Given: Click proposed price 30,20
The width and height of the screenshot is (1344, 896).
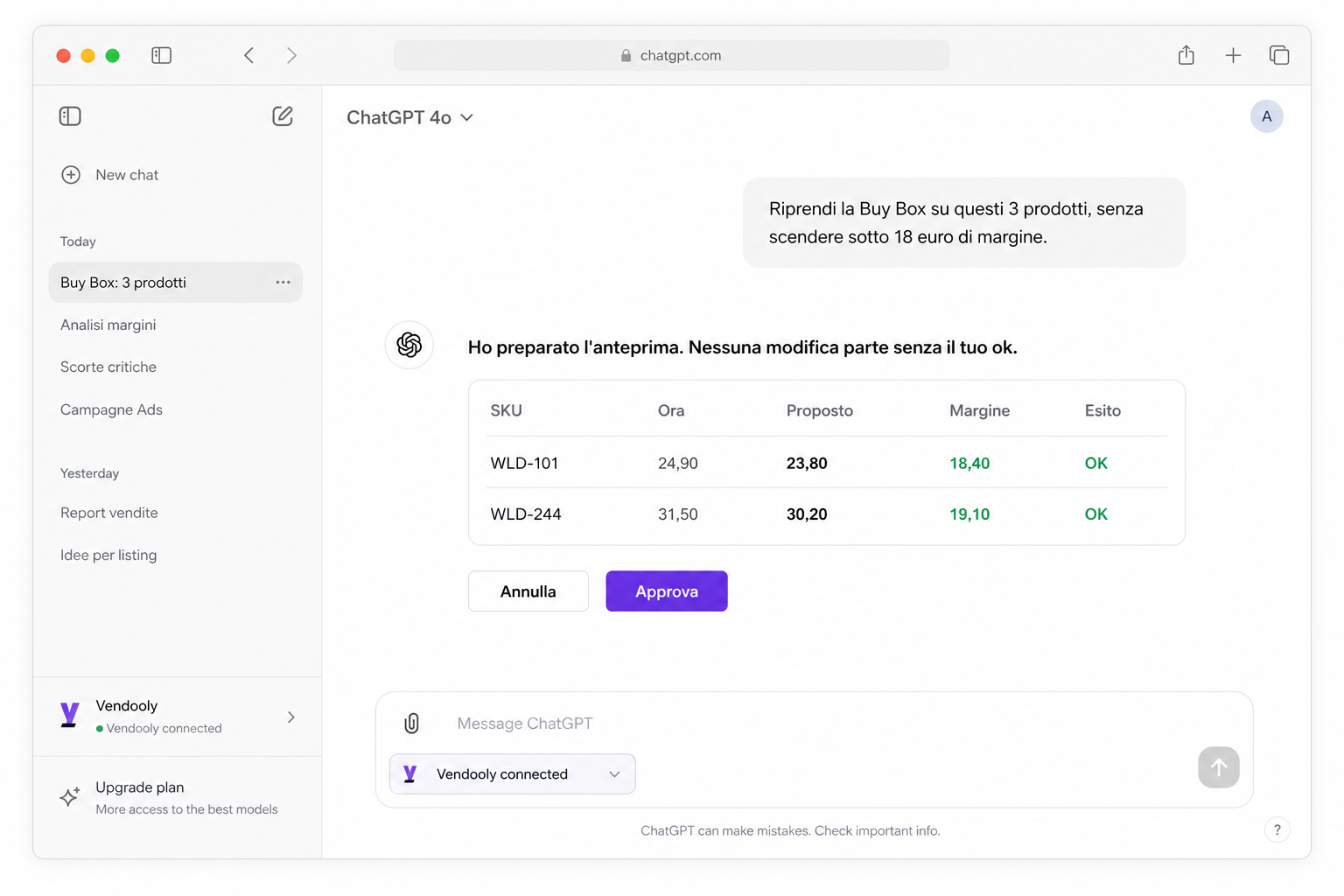Looking at the screenshot, I should pos(807,514).
